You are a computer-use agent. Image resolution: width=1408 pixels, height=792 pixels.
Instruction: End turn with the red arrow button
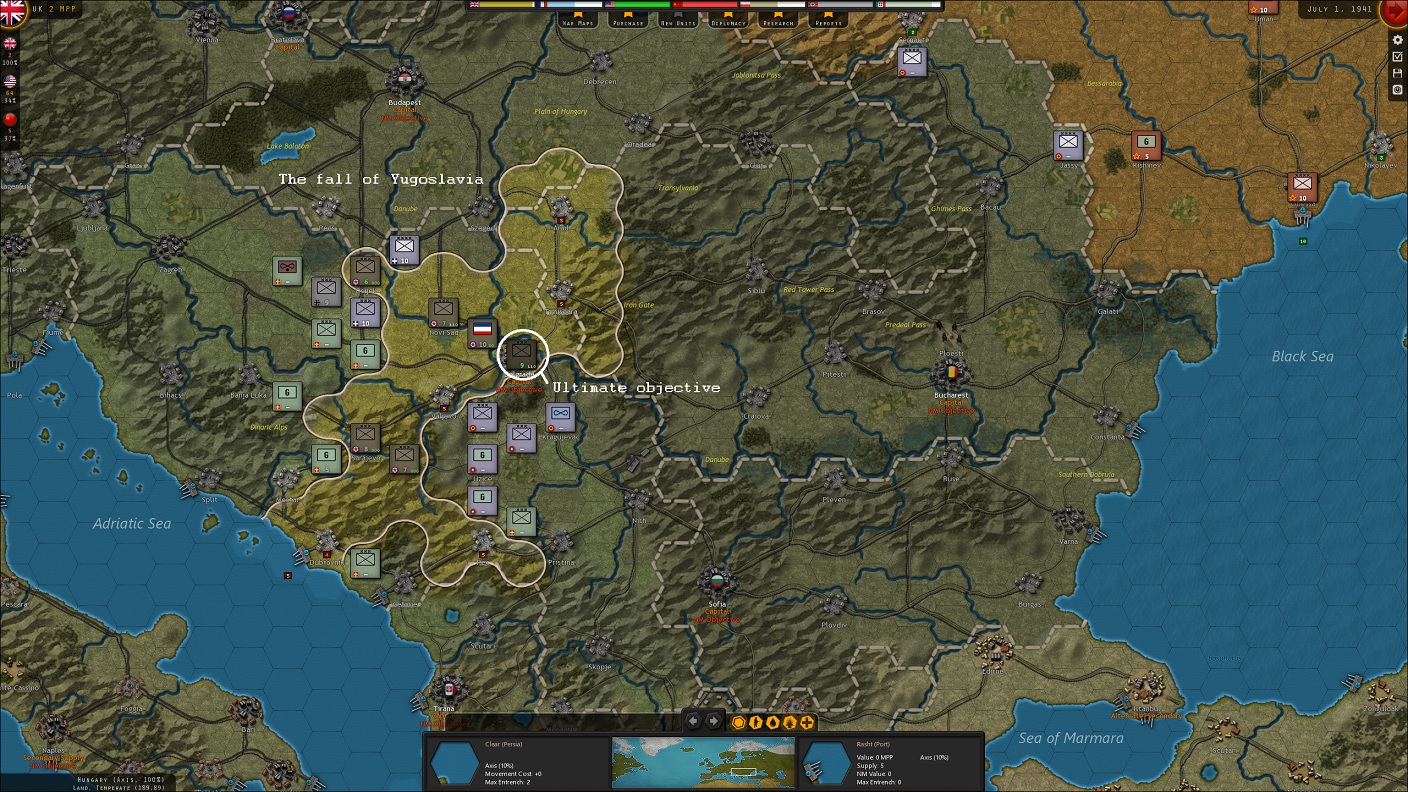(1394, 11)
